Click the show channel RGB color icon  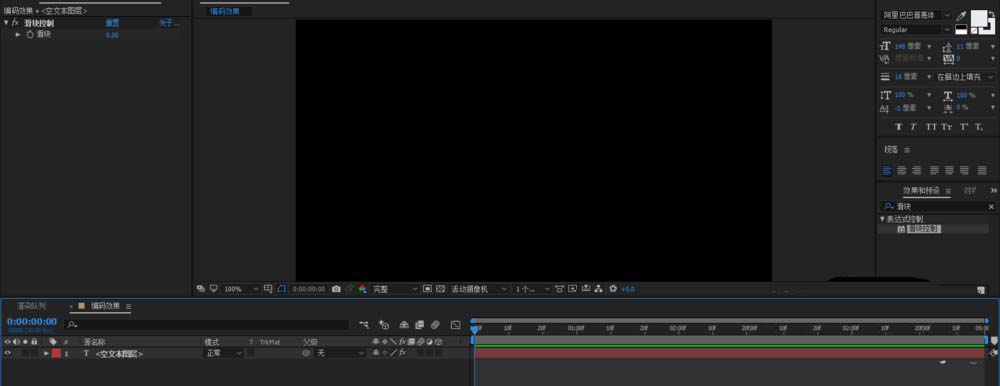[x=362, y=289]
